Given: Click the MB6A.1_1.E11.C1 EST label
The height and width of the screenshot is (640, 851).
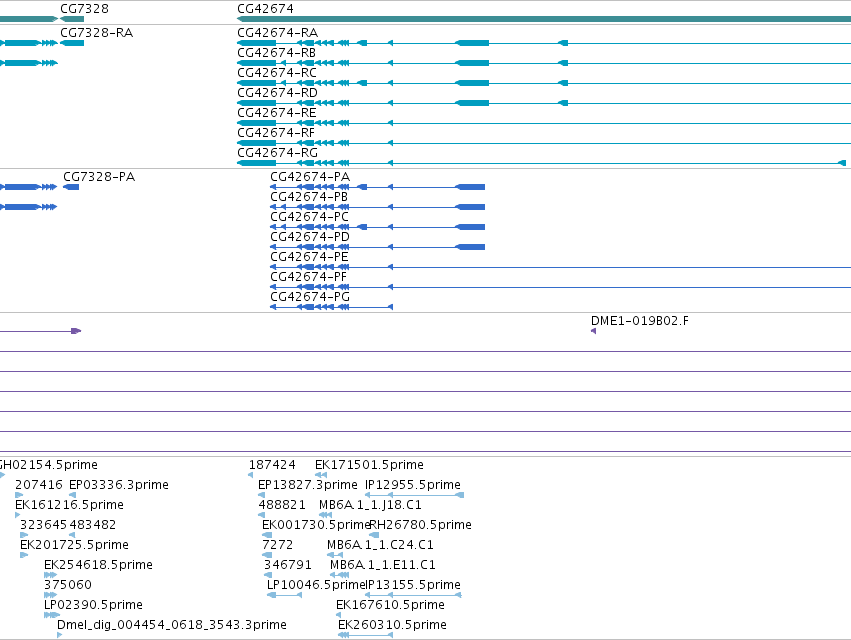Looking at the screenshot, I should coord(383,565).
